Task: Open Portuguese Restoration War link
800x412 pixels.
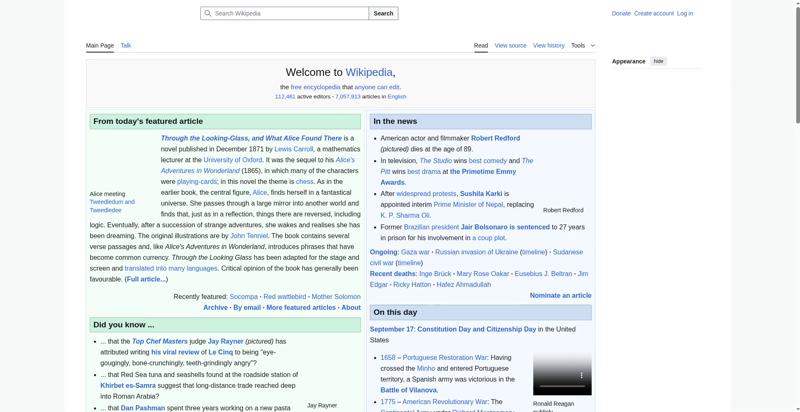Action: click(444, 357)
